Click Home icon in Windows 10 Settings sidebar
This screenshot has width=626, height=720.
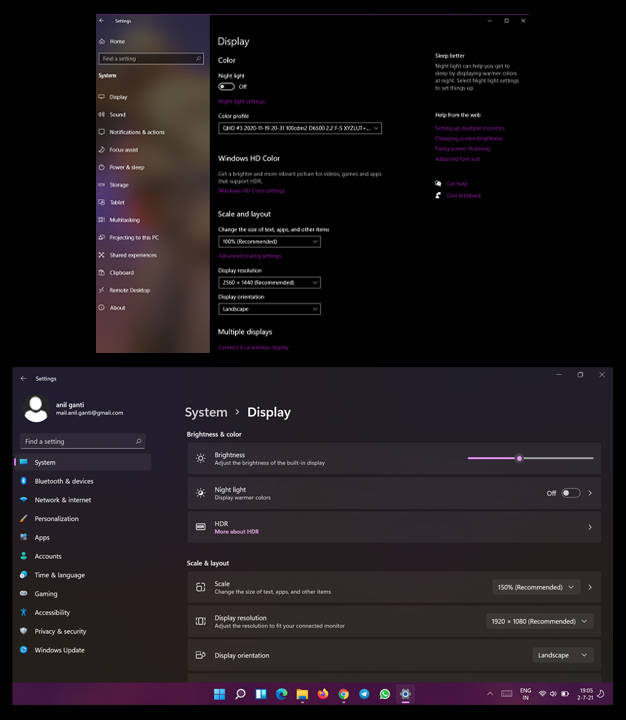point(102,41)
